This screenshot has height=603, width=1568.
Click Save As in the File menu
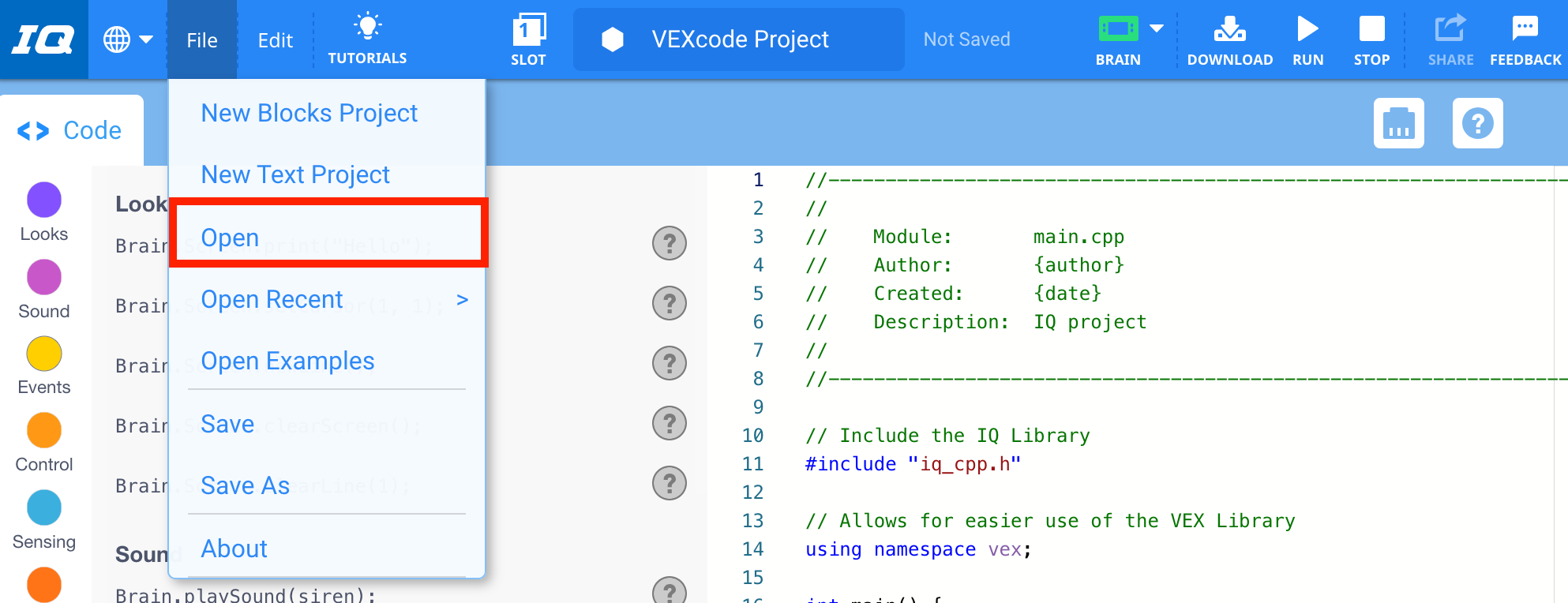point(246,485)
